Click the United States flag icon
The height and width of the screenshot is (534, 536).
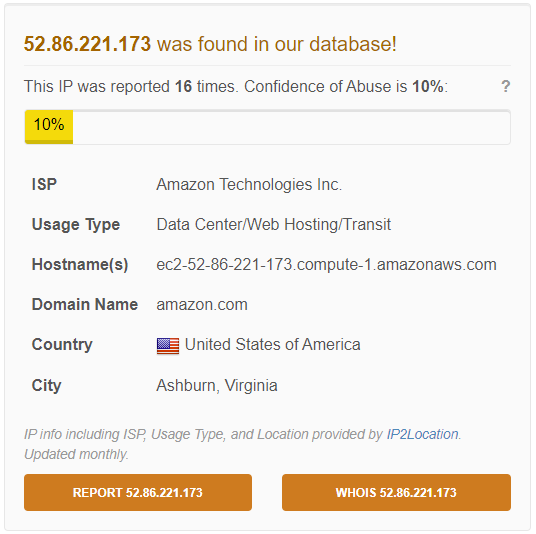pos(168,346)
